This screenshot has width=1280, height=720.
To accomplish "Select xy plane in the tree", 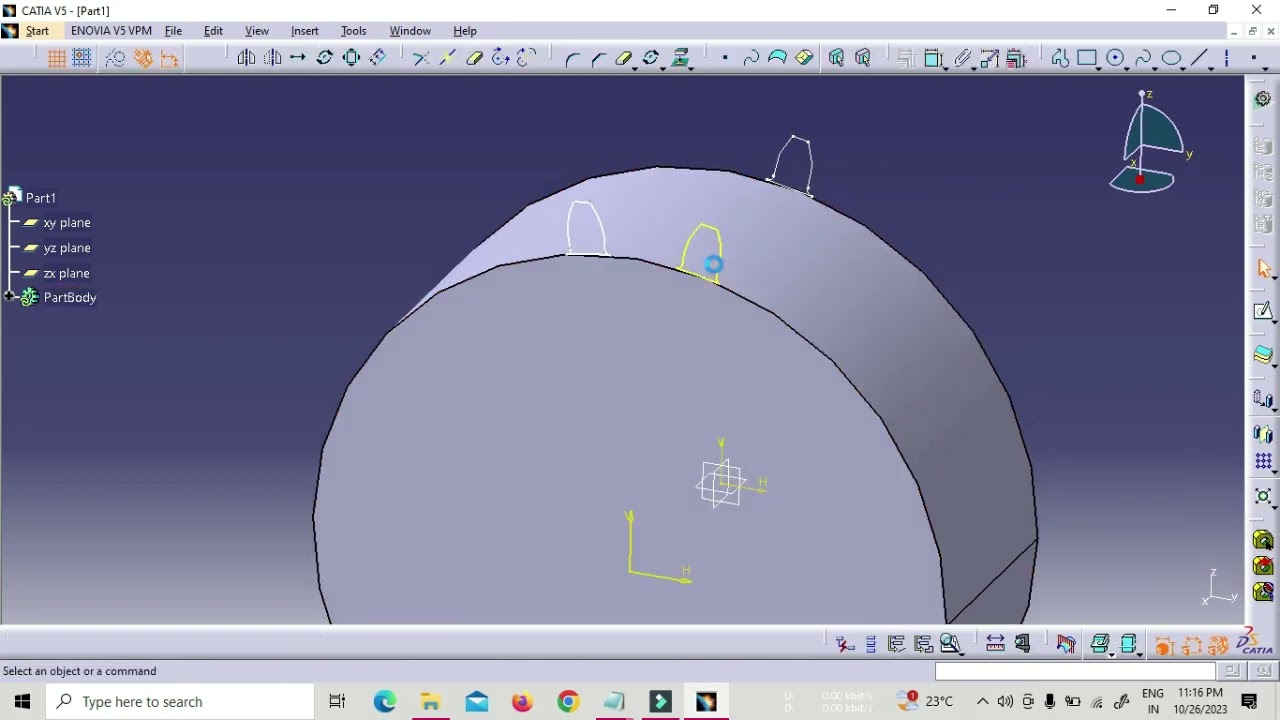I will pyautogui.click(x=66, y=223).
